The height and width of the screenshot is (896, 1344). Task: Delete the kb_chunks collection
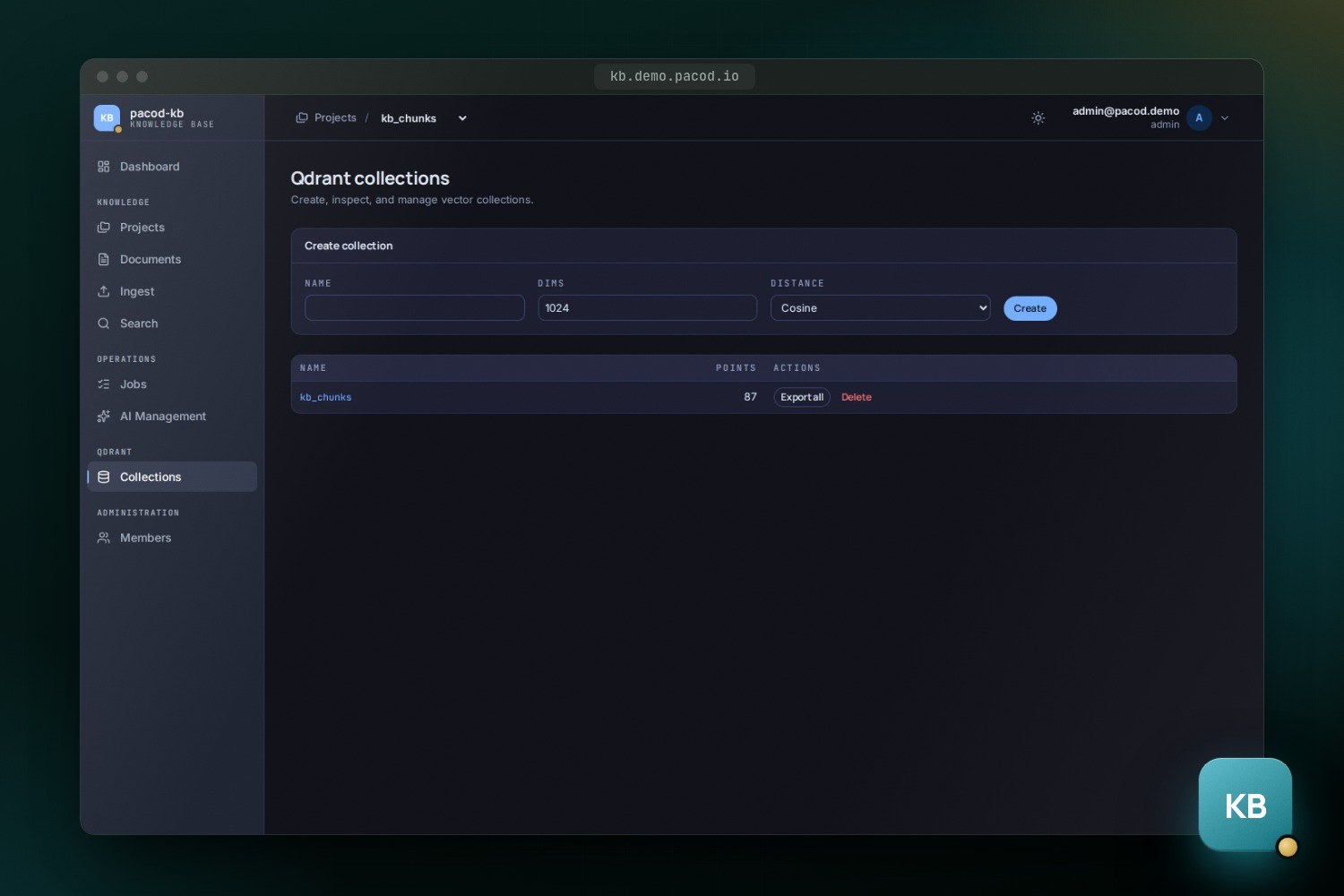point(857,398)
